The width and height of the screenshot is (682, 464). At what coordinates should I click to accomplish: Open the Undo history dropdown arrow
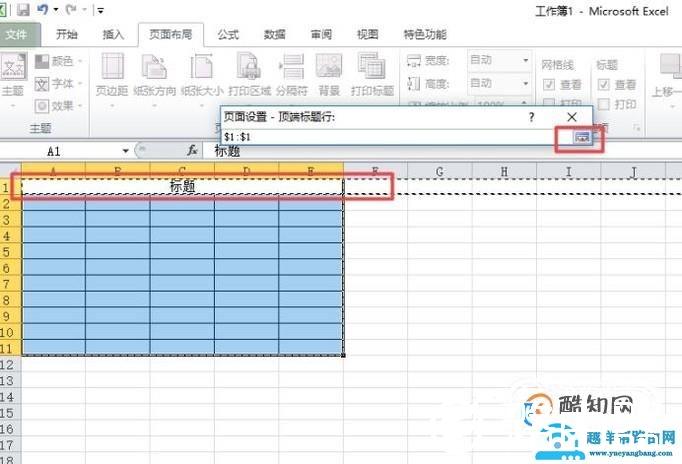click(x=56, y=10)
